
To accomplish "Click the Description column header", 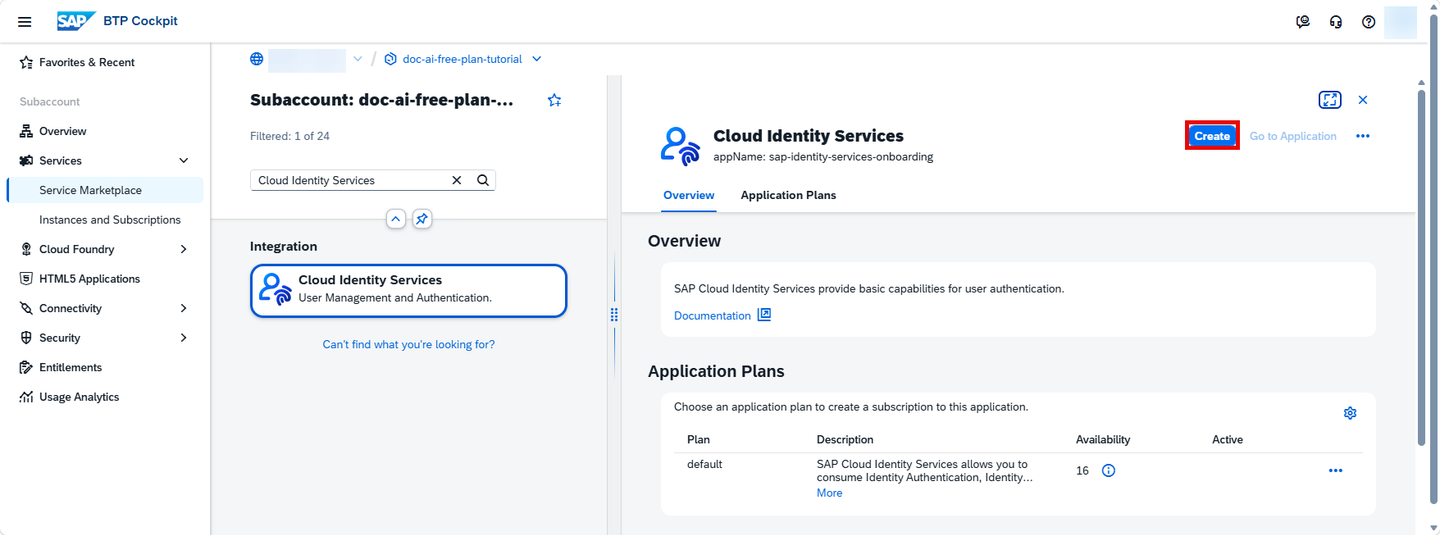I will tap(845, 440).
